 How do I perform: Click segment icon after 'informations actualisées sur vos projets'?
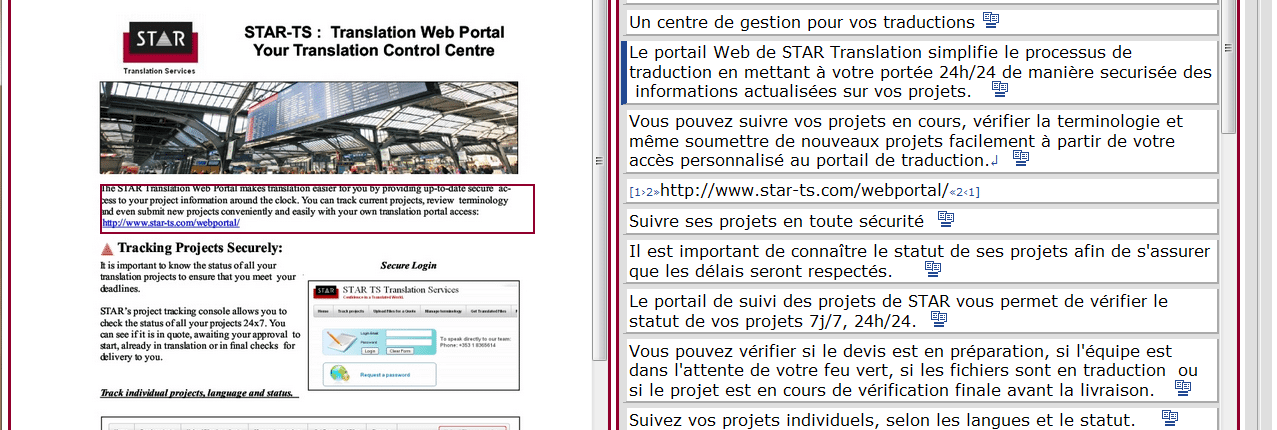tap(1000, 90)
